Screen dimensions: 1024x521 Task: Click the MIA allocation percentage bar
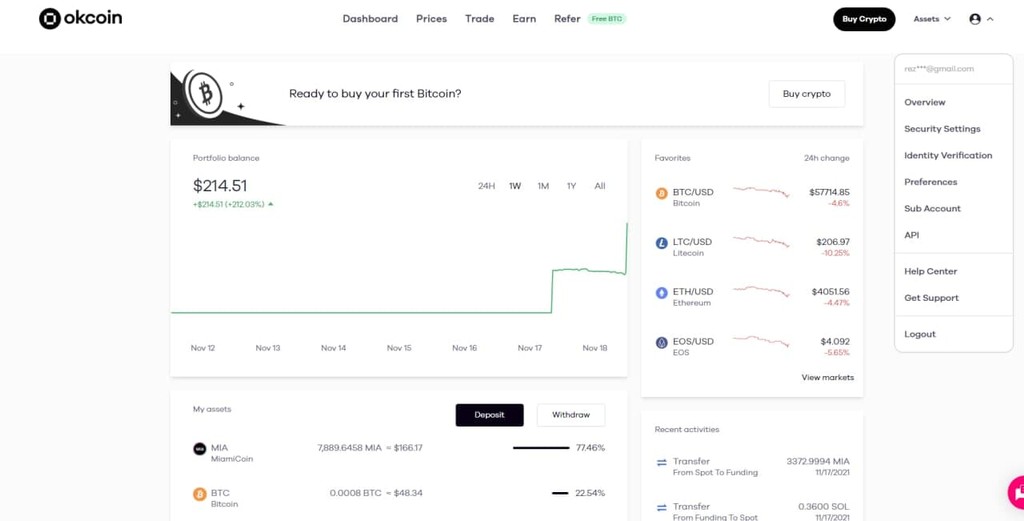tap(541, 448)
